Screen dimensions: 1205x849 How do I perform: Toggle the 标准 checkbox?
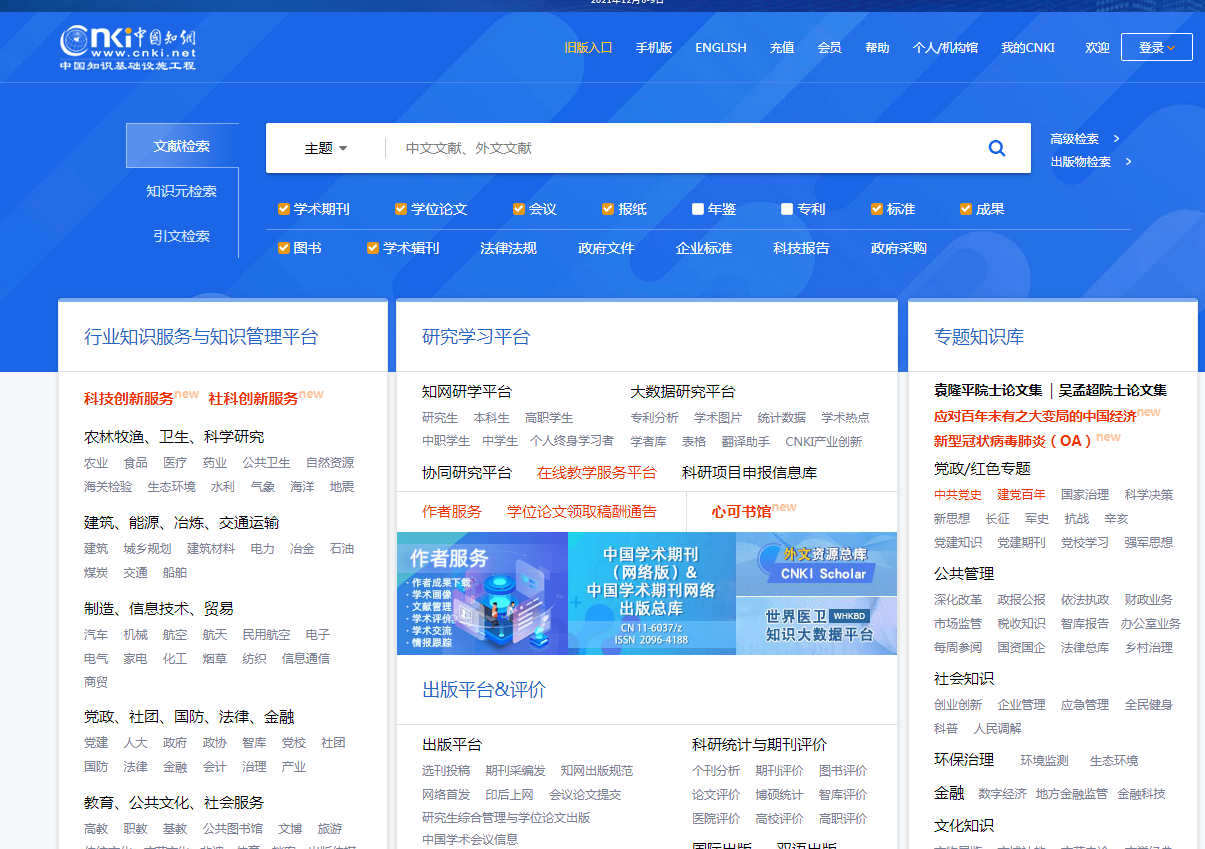(877, 209)
